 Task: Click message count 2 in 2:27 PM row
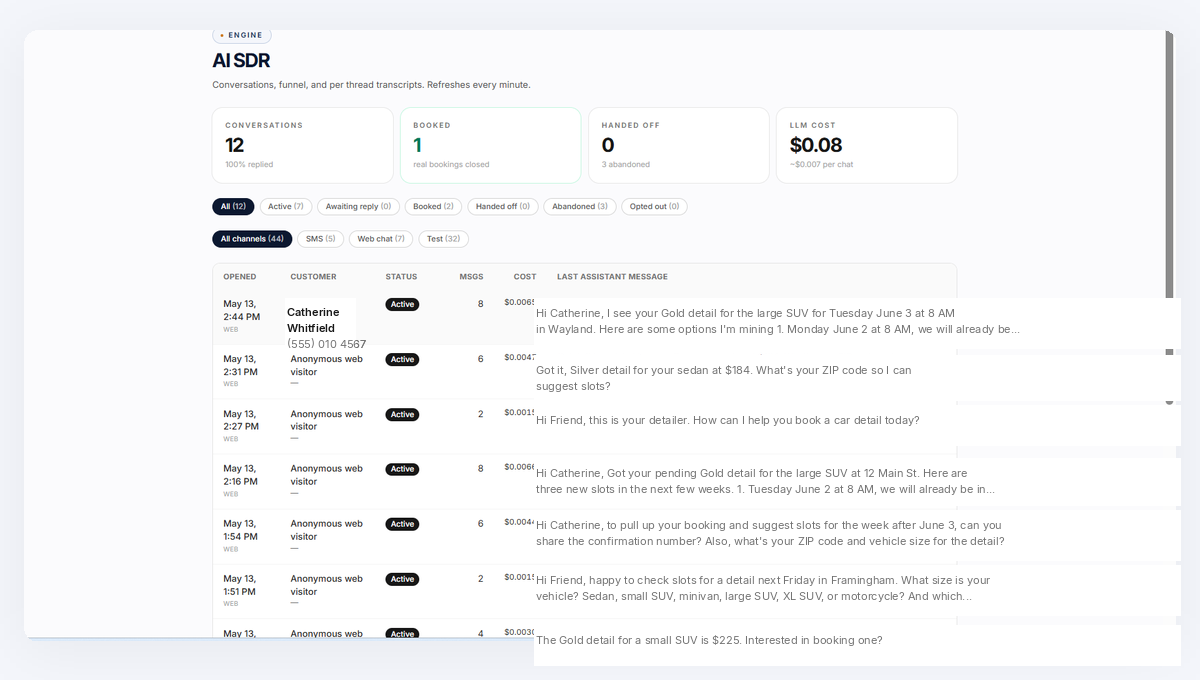pos(480,414)
